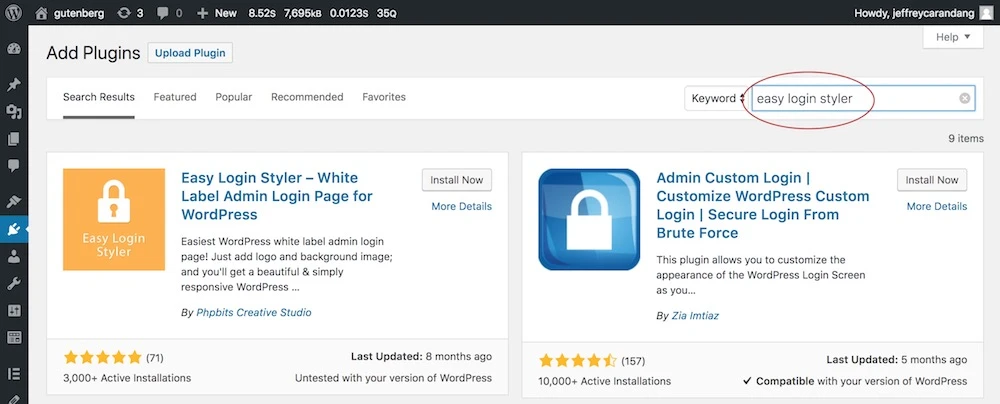Clear the plugin search field with the X icon
This screenshot has height=404, width=1000.
[x=965, y=98]
